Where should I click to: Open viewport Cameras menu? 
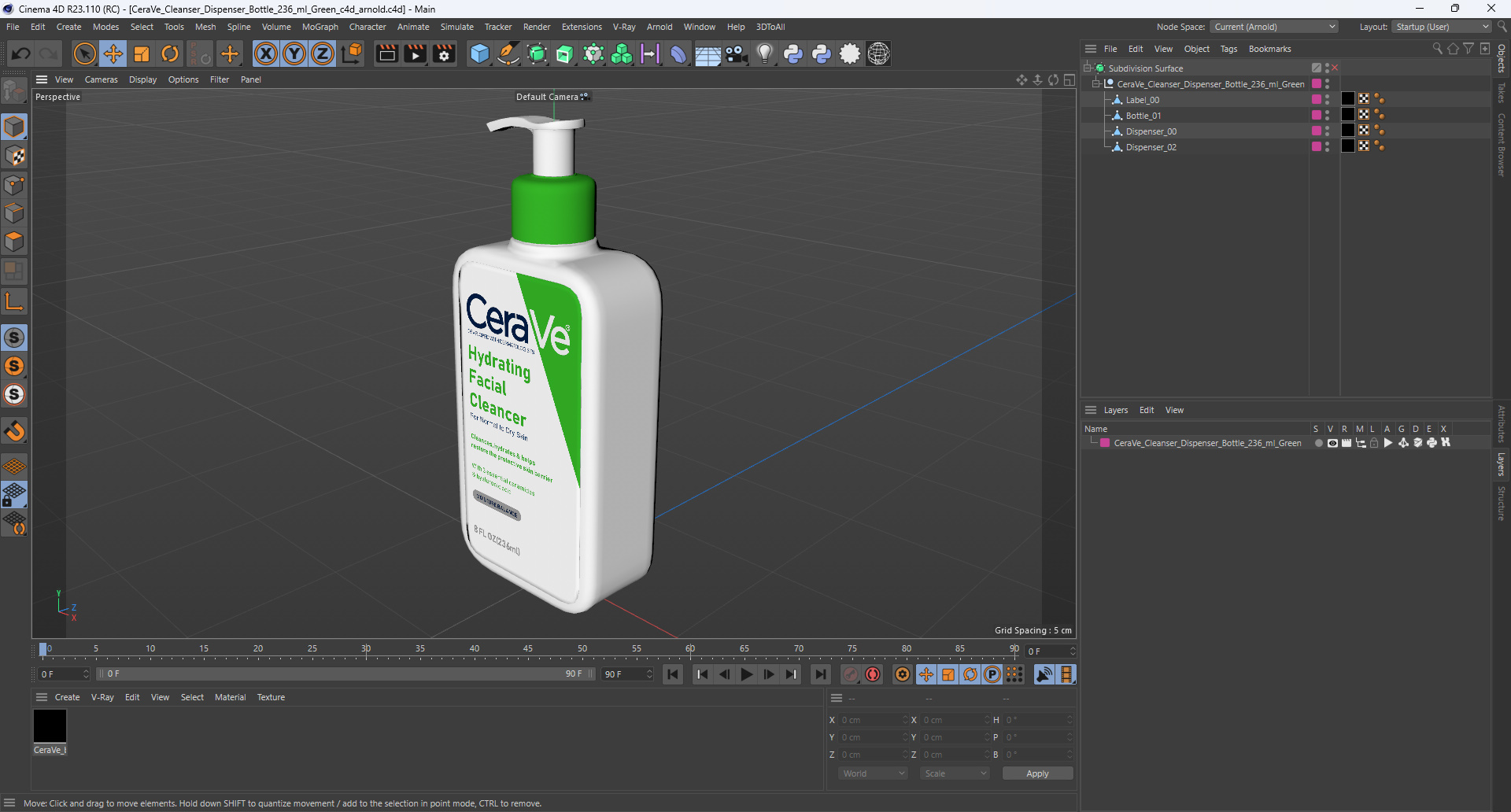[101, 79]
